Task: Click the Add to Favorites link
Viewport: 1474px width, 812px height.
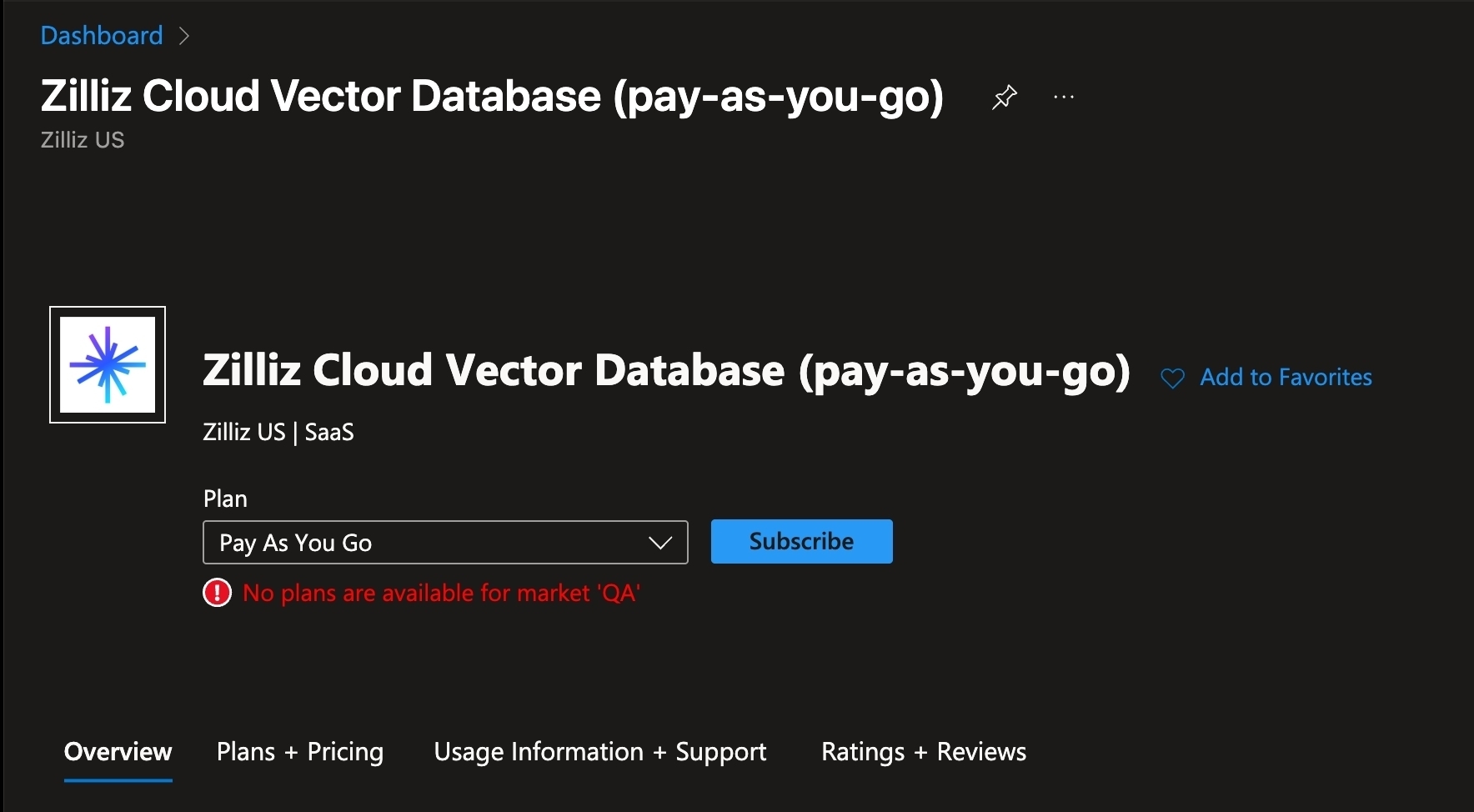Action: 1286,378
